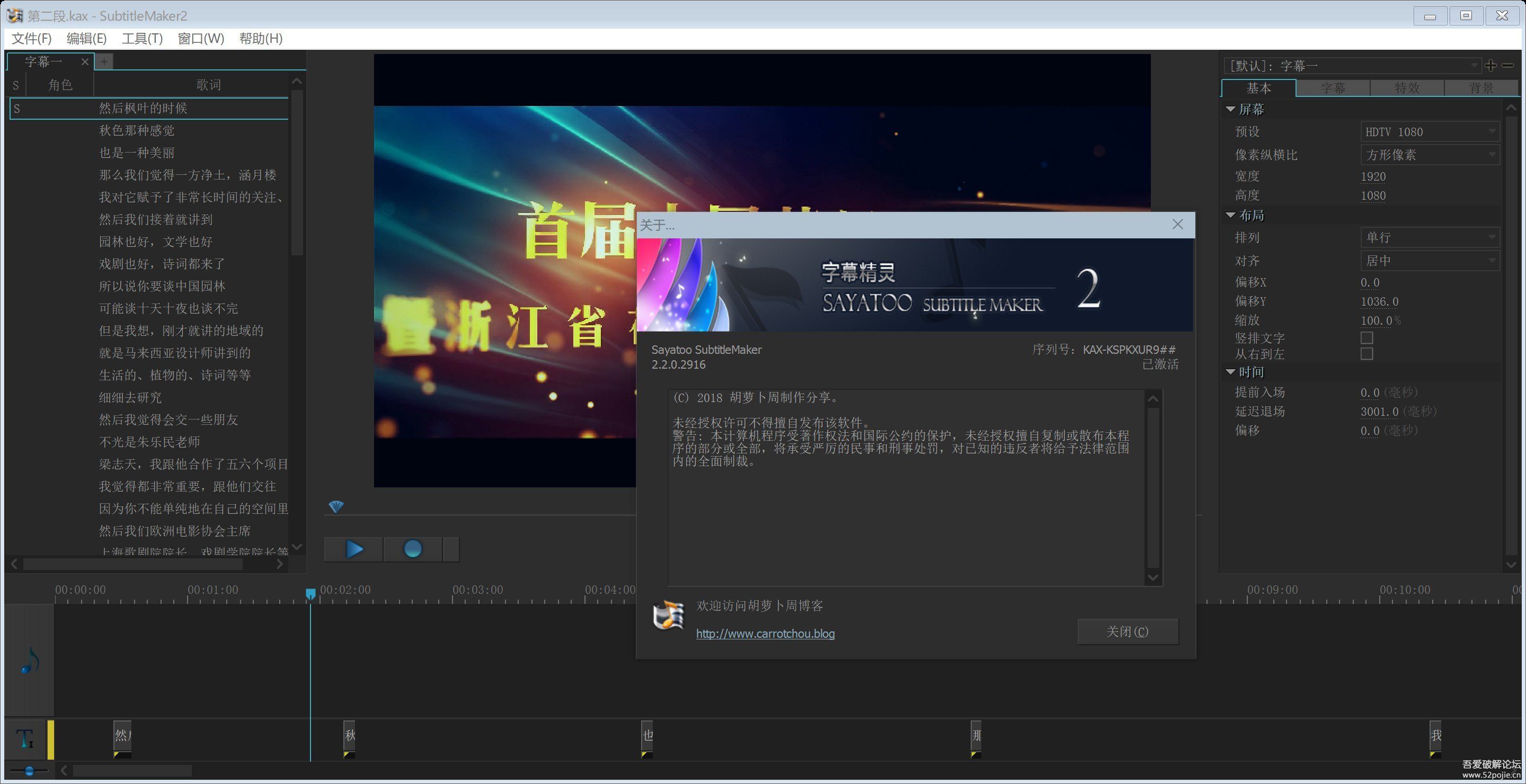
Task: Close the About dialog with its X icon
Action: tap(1178, 225)
